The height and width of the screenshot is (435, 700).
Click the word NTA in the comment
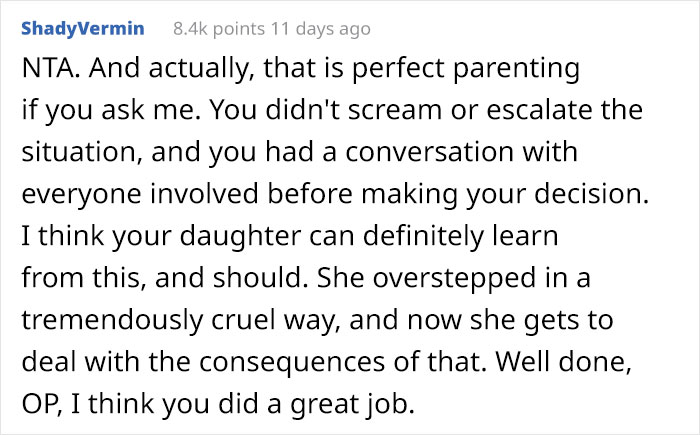pyautogui.click(x=43, y=71)
